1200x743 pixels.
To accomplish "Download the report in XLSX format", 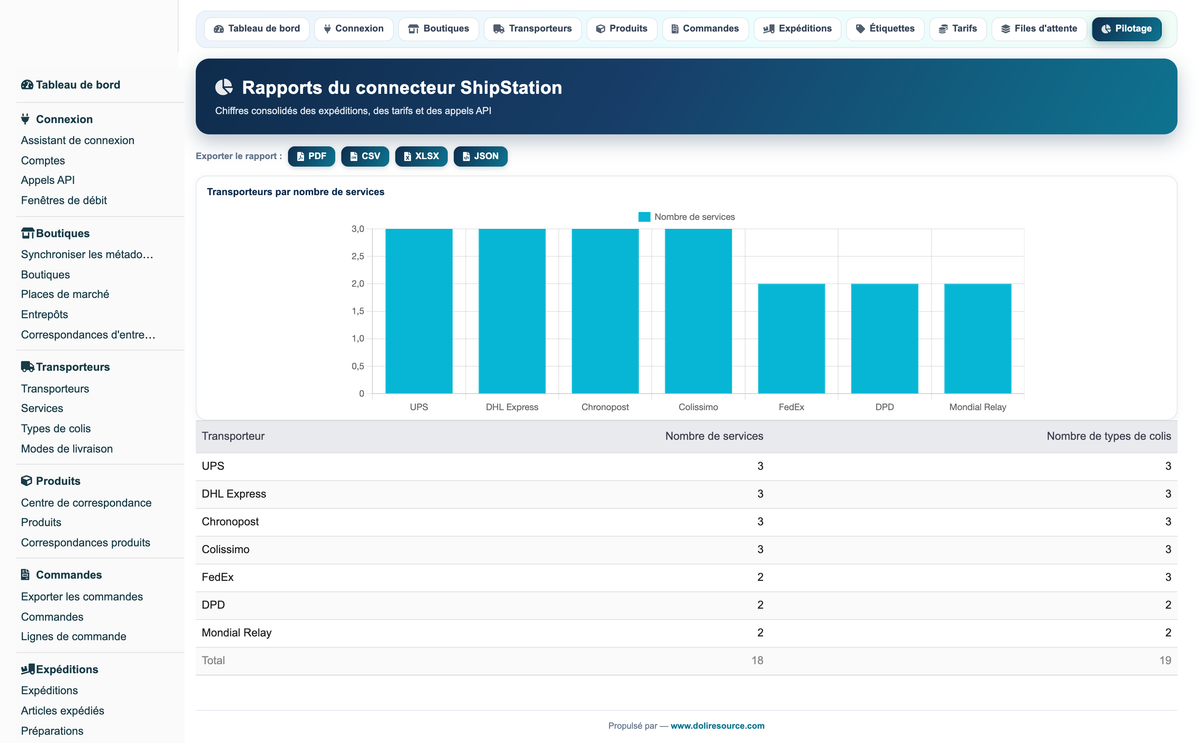I will 421,157.
